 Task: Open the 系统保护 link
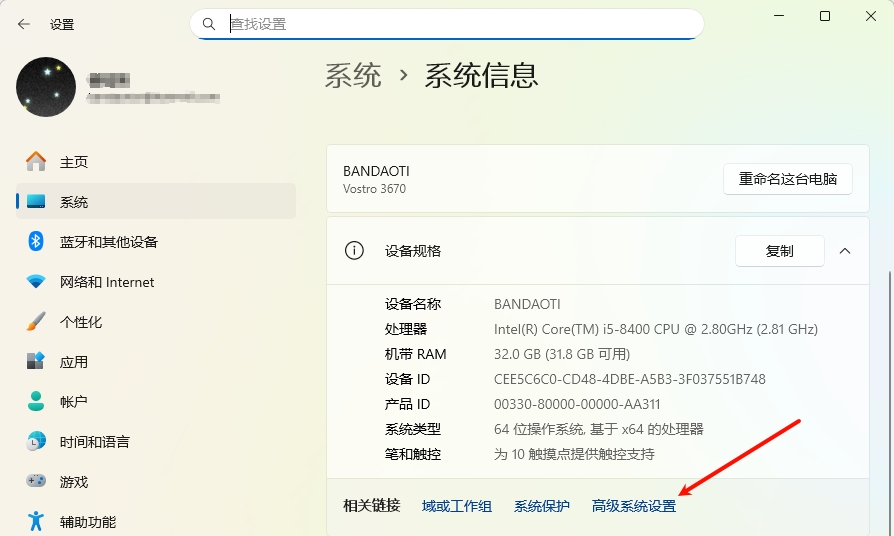pos(542,506)
